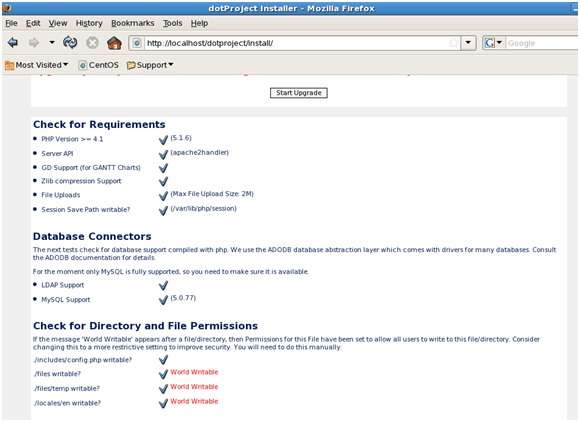Click the checkmark next to PHP Version
The height and width of the screenshot is (422, 580).
click(163, 140)
